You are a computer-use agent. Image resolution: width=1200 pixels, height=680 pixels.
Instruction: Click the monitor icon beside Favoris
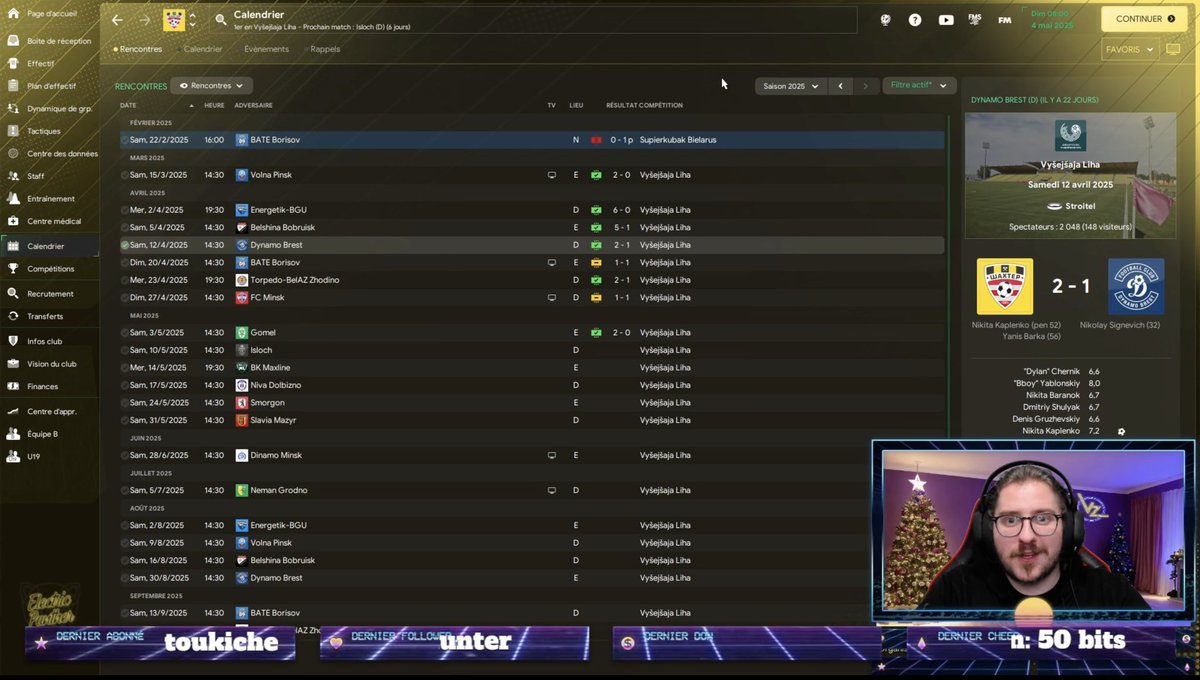coord(1173,49)
